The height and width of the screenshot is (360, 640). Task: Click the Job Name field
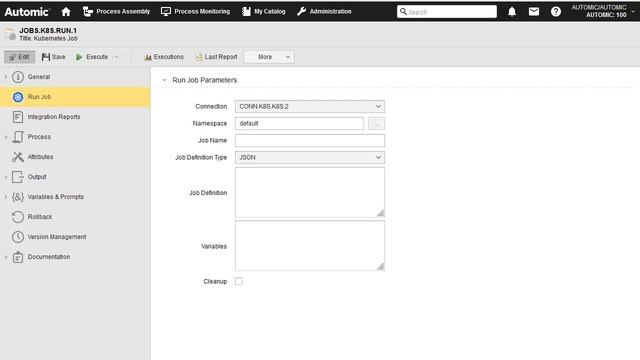310,140
